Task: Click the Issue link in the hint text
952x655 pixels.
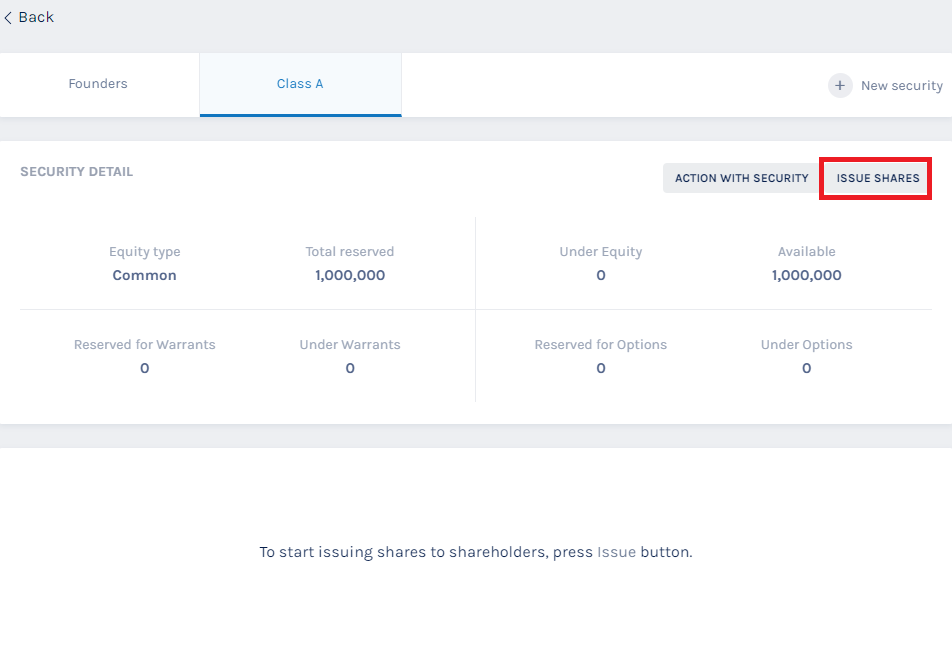Action: coord(616,552)
